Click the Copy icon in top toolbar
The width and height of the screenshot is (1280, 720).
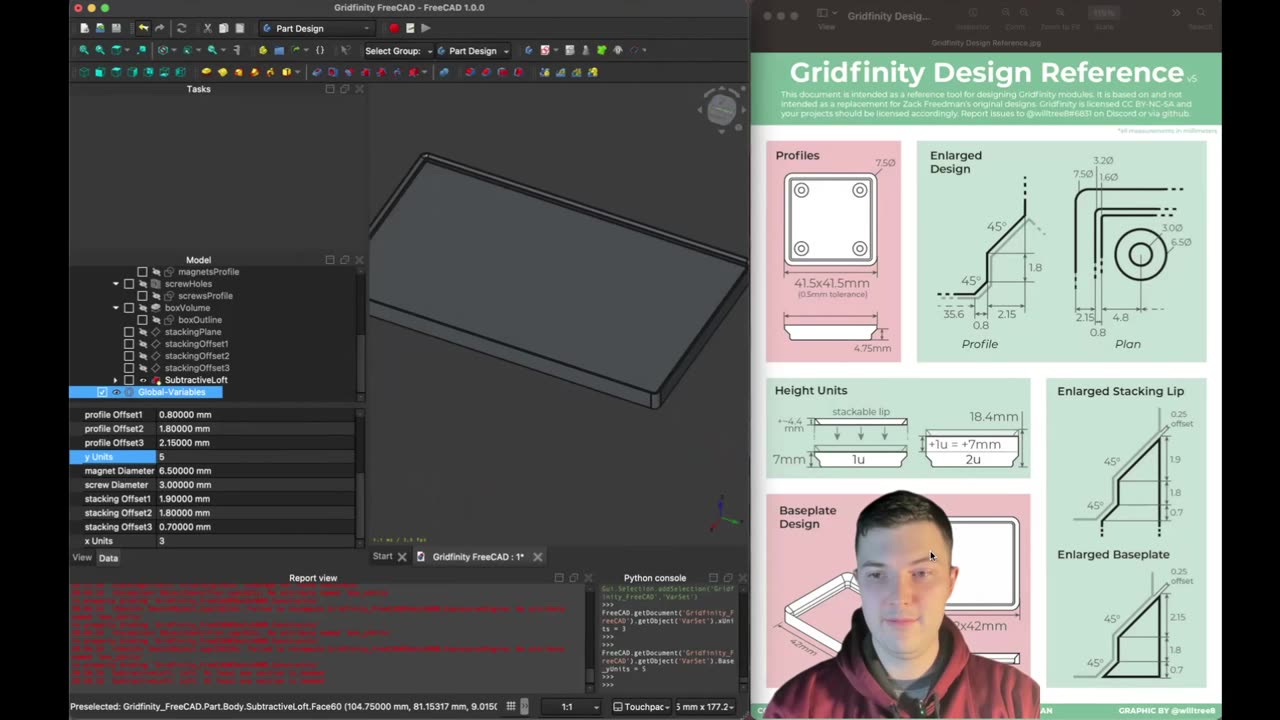pos(224,28)
